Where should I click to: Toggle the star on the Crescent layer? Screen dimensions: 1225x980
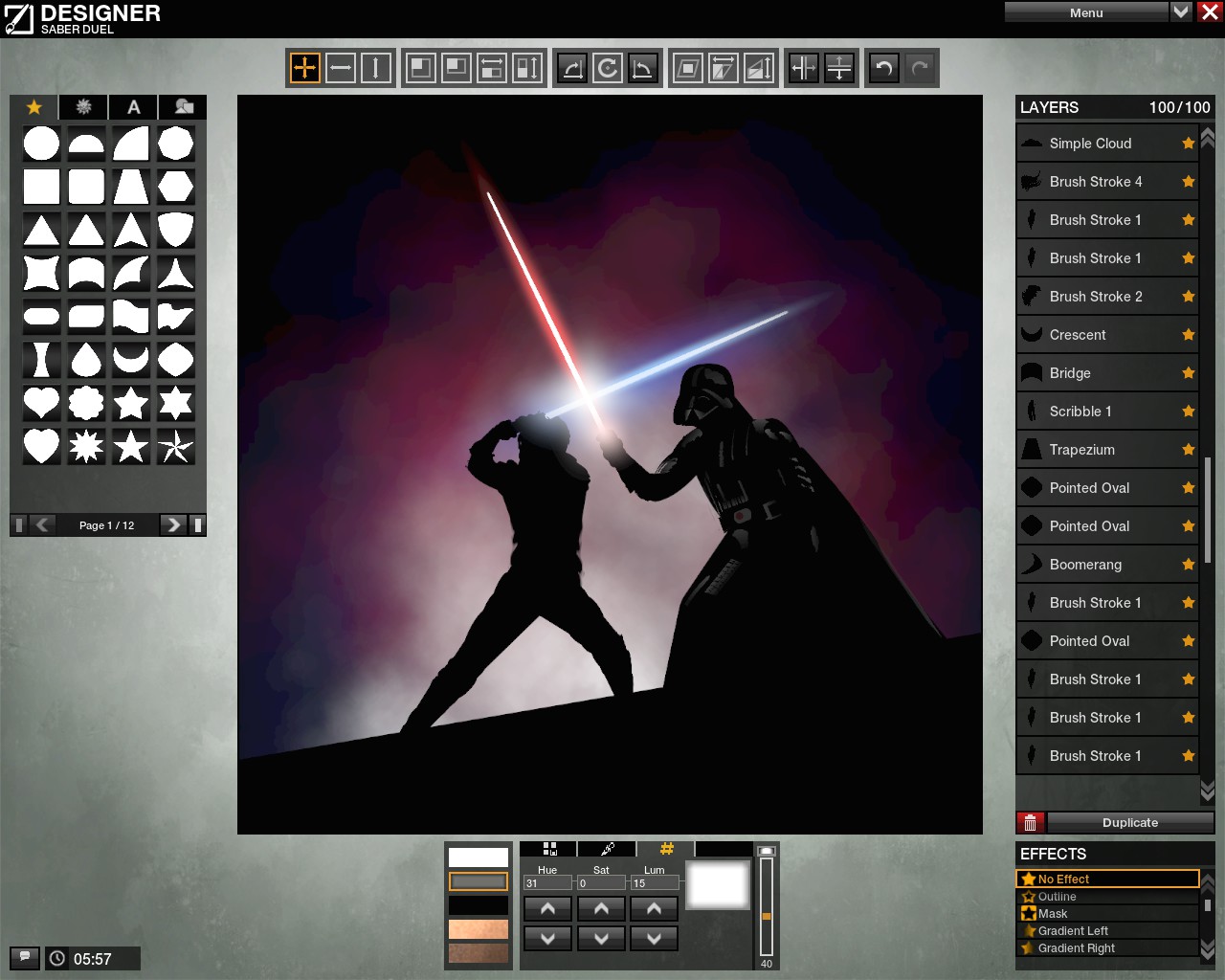point(1188,335)
